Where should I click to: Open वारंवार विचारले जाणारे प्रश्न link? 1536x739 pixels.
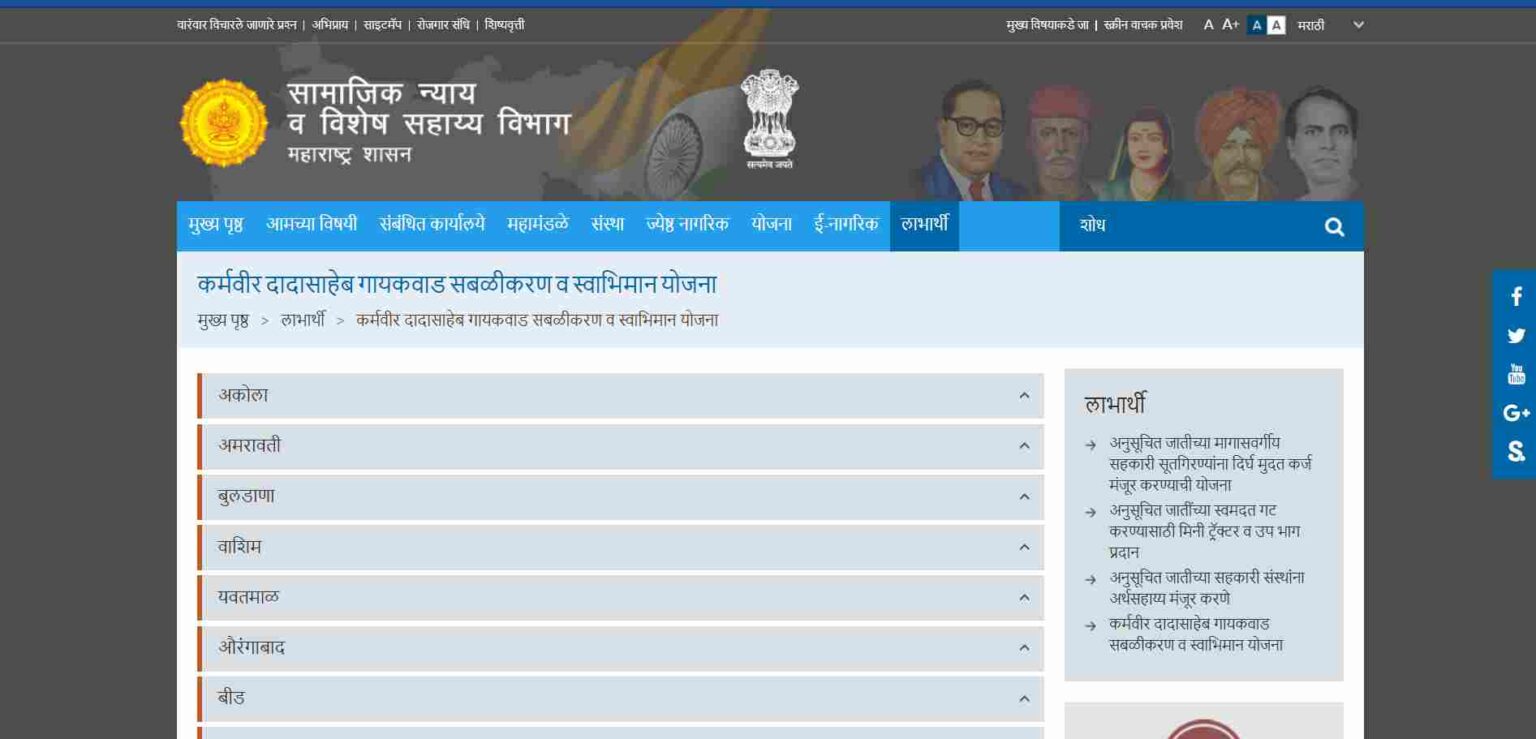[237, 25]
